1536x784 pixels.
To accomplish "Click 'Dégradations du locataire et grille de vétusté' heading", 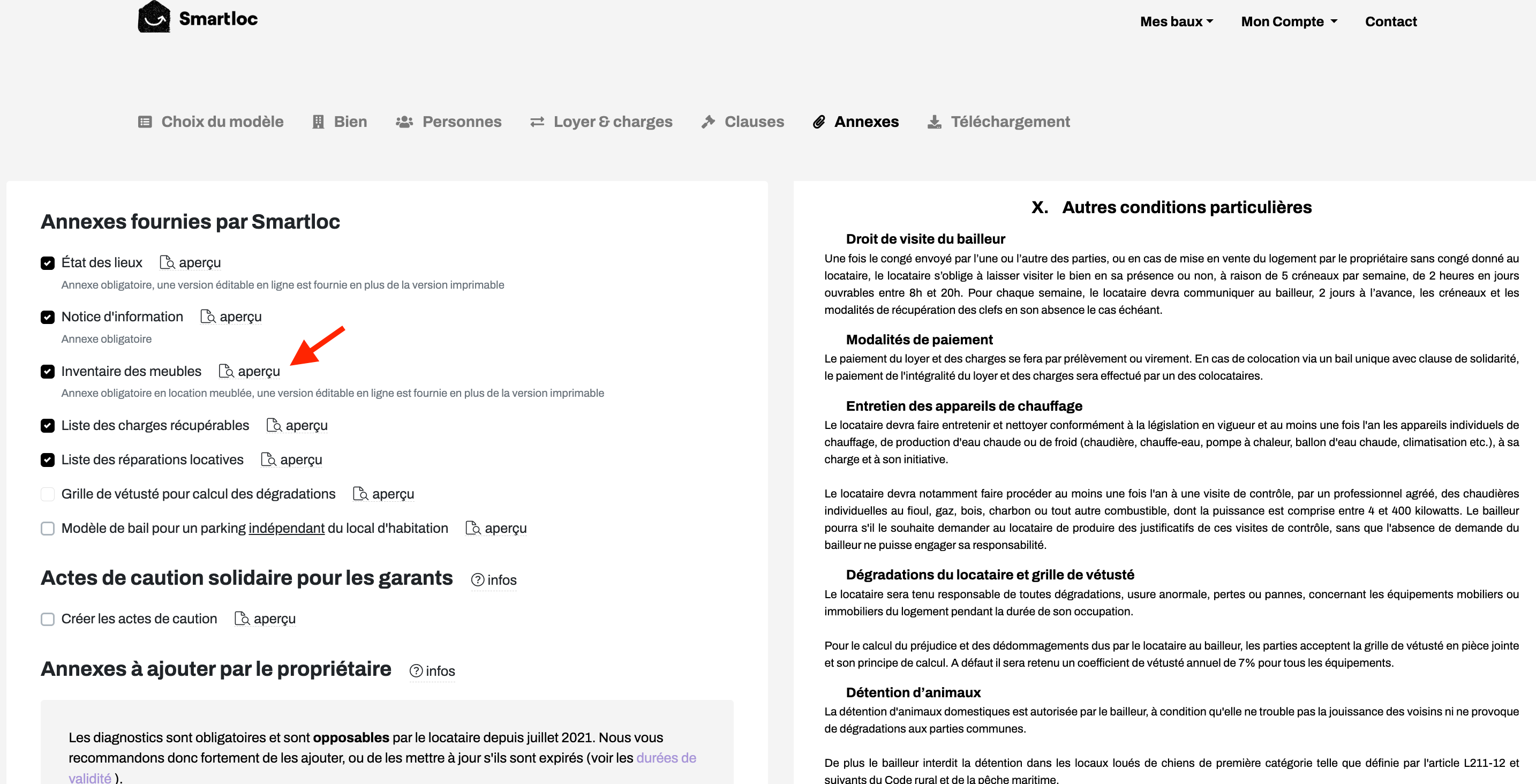I will (x=990, y=575).
